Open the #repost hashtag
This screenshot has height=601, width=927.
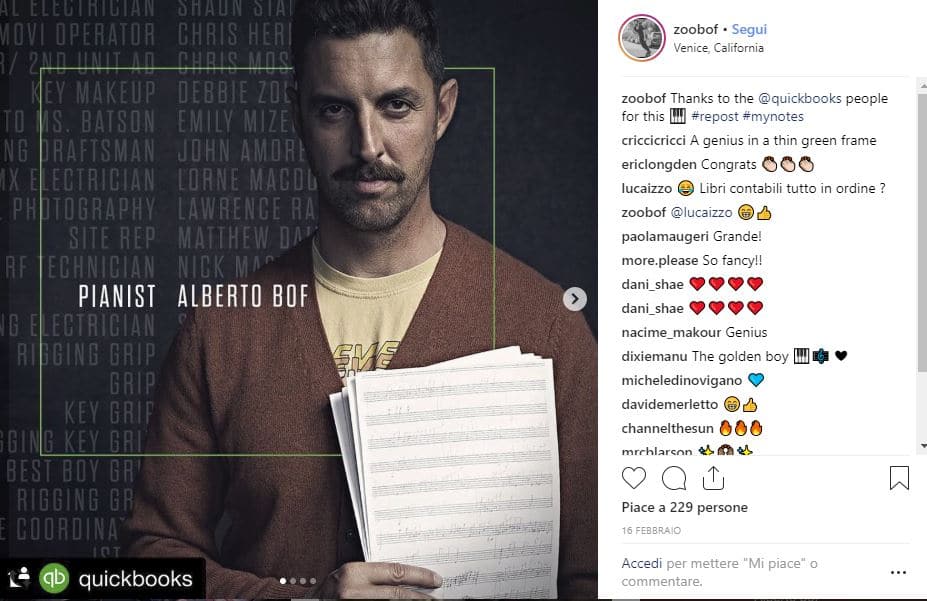(715, 116)
